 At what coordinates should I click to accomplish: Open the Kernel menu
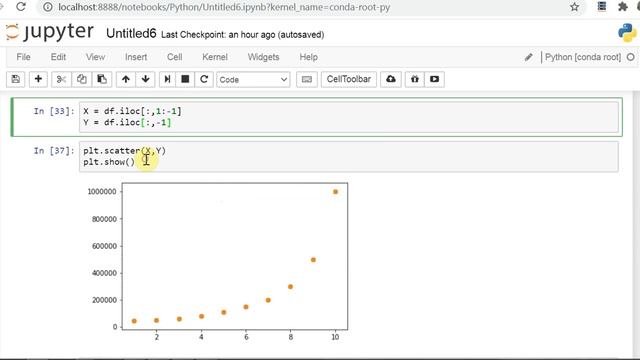tap(215, 57)
